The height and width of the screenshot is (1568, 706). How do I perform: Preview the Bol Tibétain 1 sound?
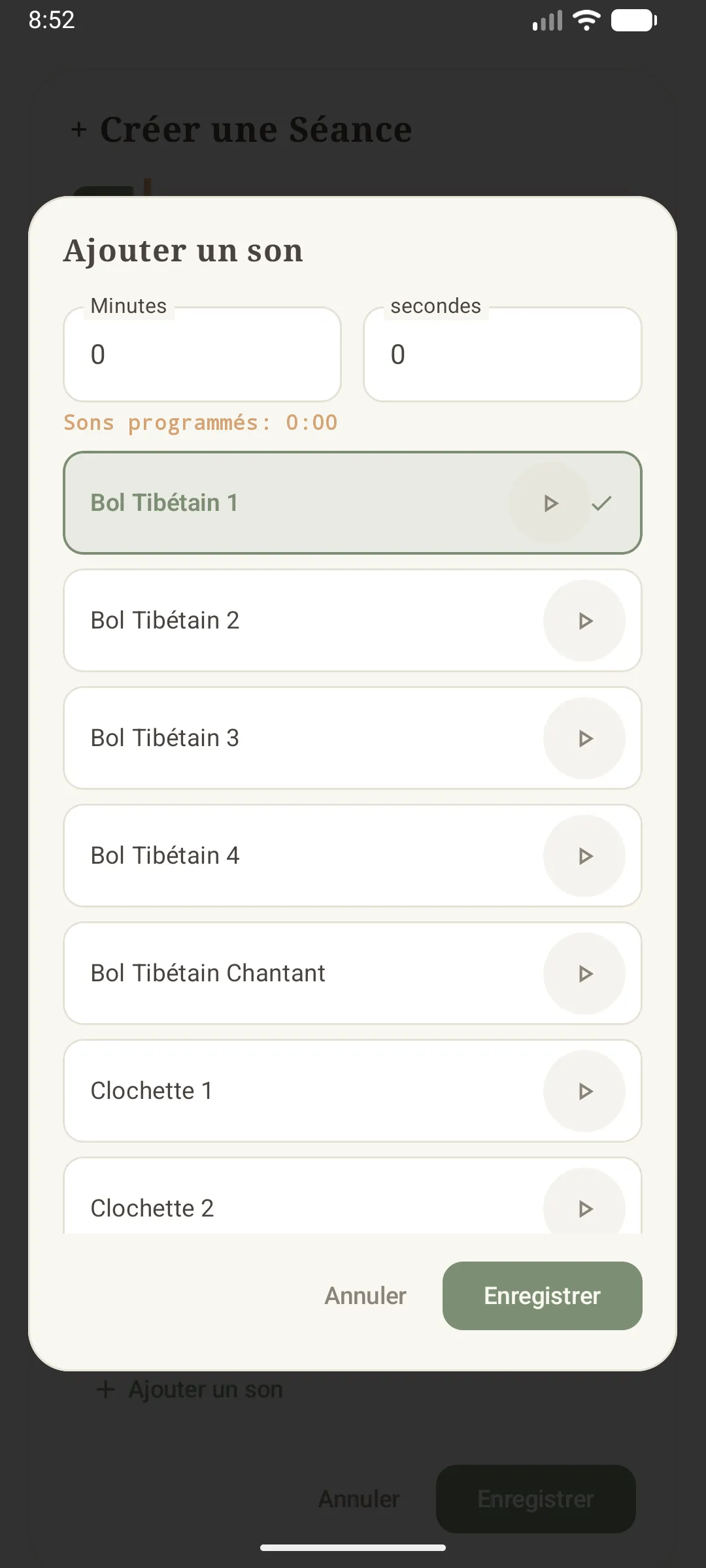pos(550,503)
